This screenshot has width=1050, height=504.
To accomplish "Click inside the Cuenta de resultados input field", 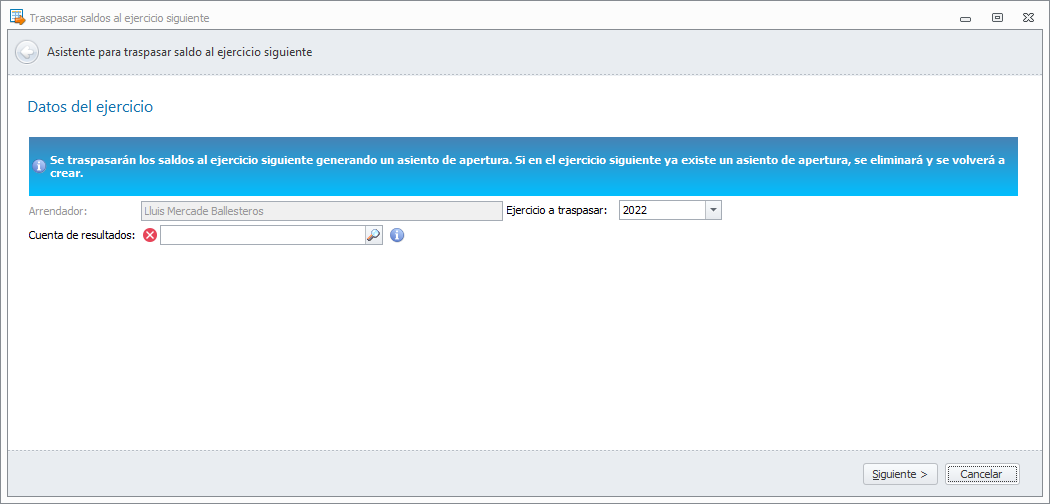I will pos(262,235).
